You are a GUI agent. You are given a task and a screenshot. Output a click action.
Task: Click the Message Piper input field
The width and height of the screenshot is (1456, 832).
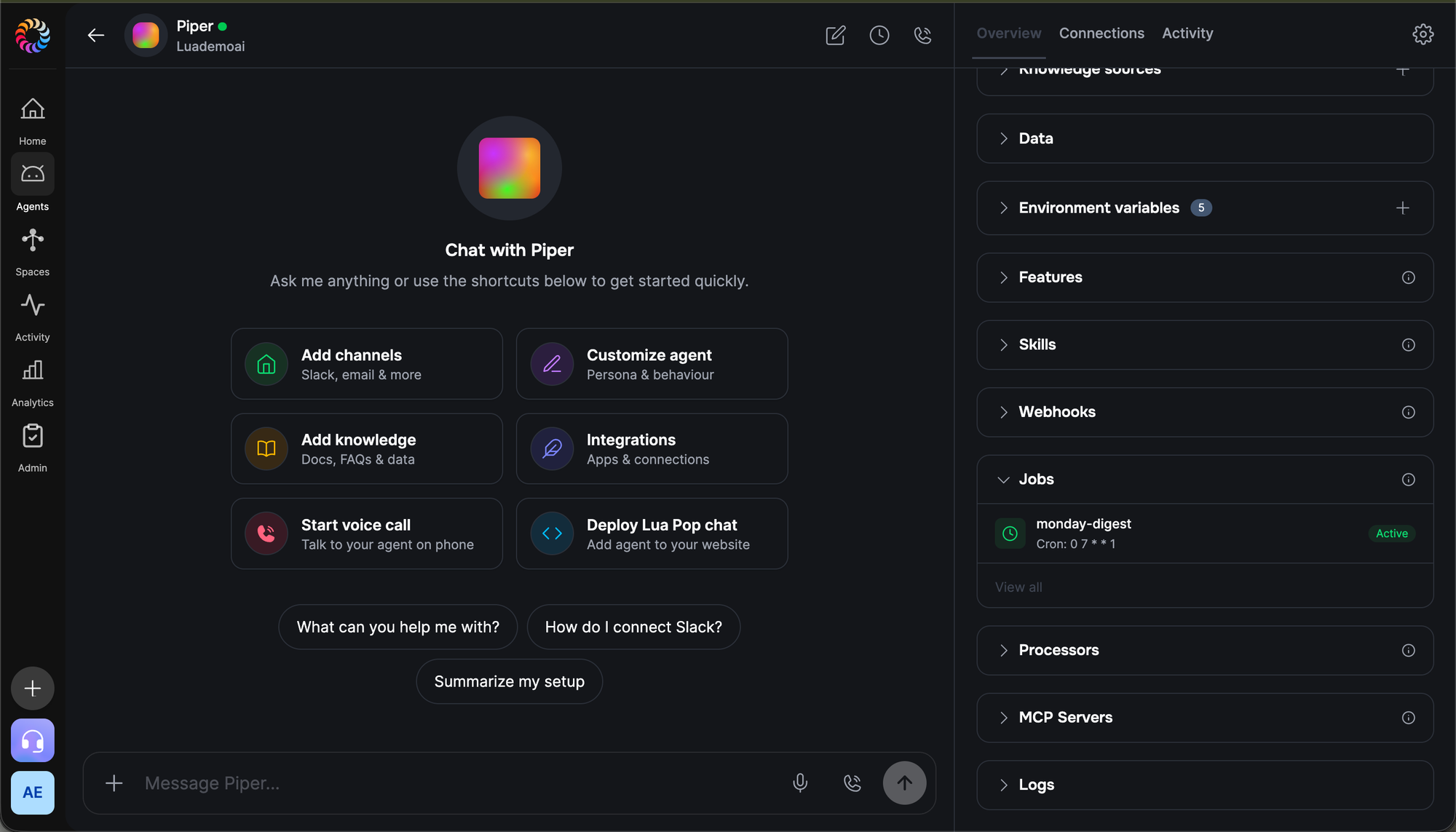point(459,783)
